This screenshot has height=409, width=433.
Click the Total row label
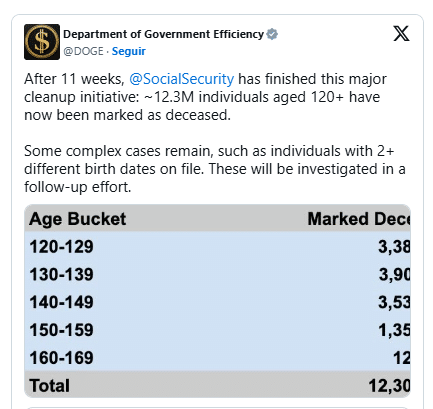(x=50, y=386)
